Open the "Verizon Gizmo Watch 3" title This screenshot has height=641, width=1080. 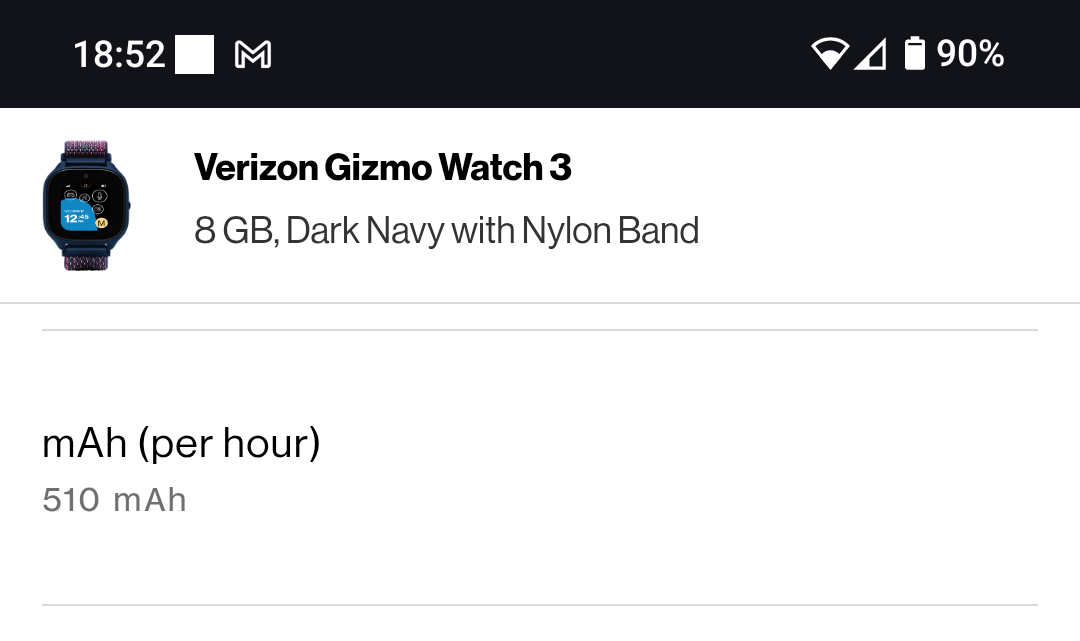[382, 168]
